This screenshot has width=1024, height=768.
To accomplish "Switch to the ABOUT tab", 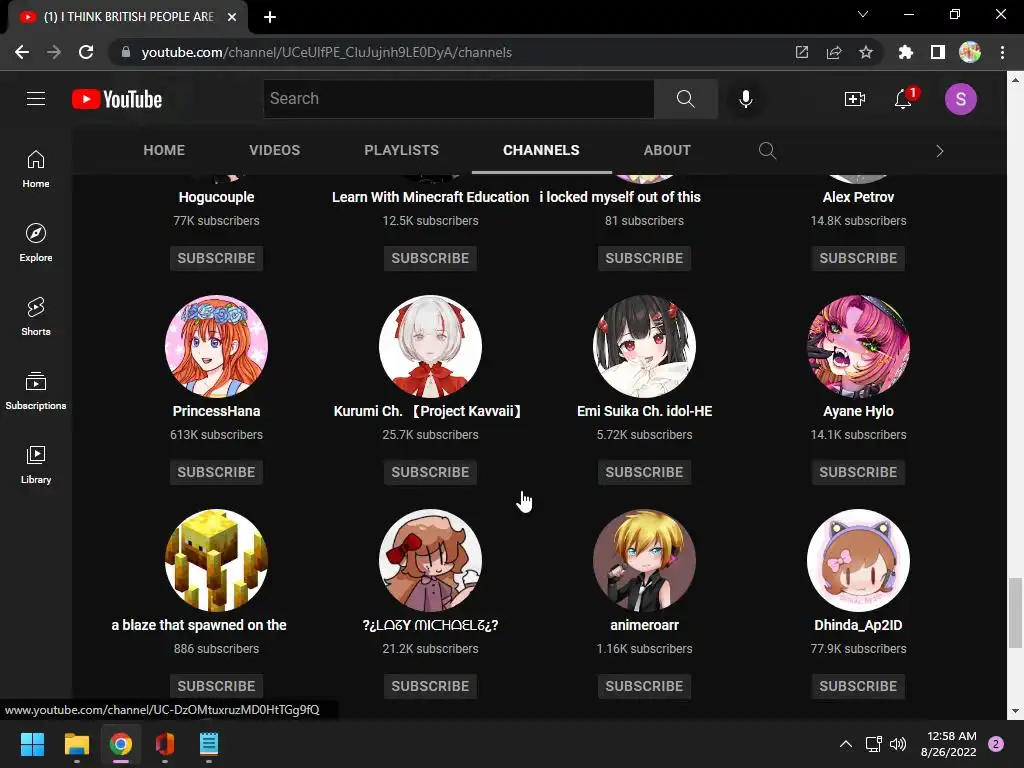I will (667, 150).
